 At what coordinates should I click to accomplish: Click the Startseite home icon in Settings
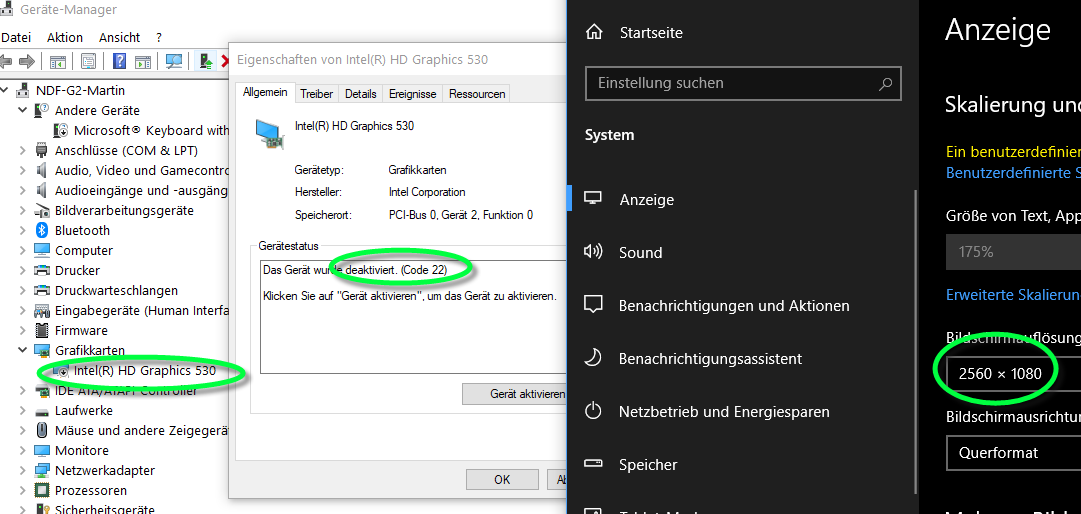pos(594,32)
